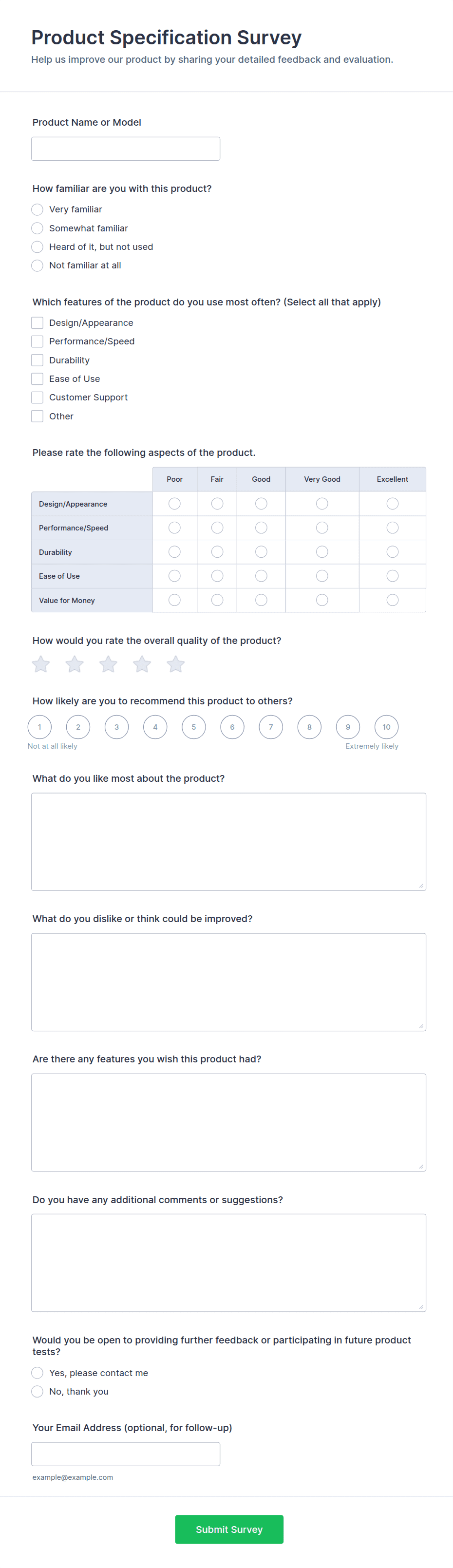The image size is (453, 1568).
Task: Rate overall quality with the fifth star
Action: click(x=175, y=664)
